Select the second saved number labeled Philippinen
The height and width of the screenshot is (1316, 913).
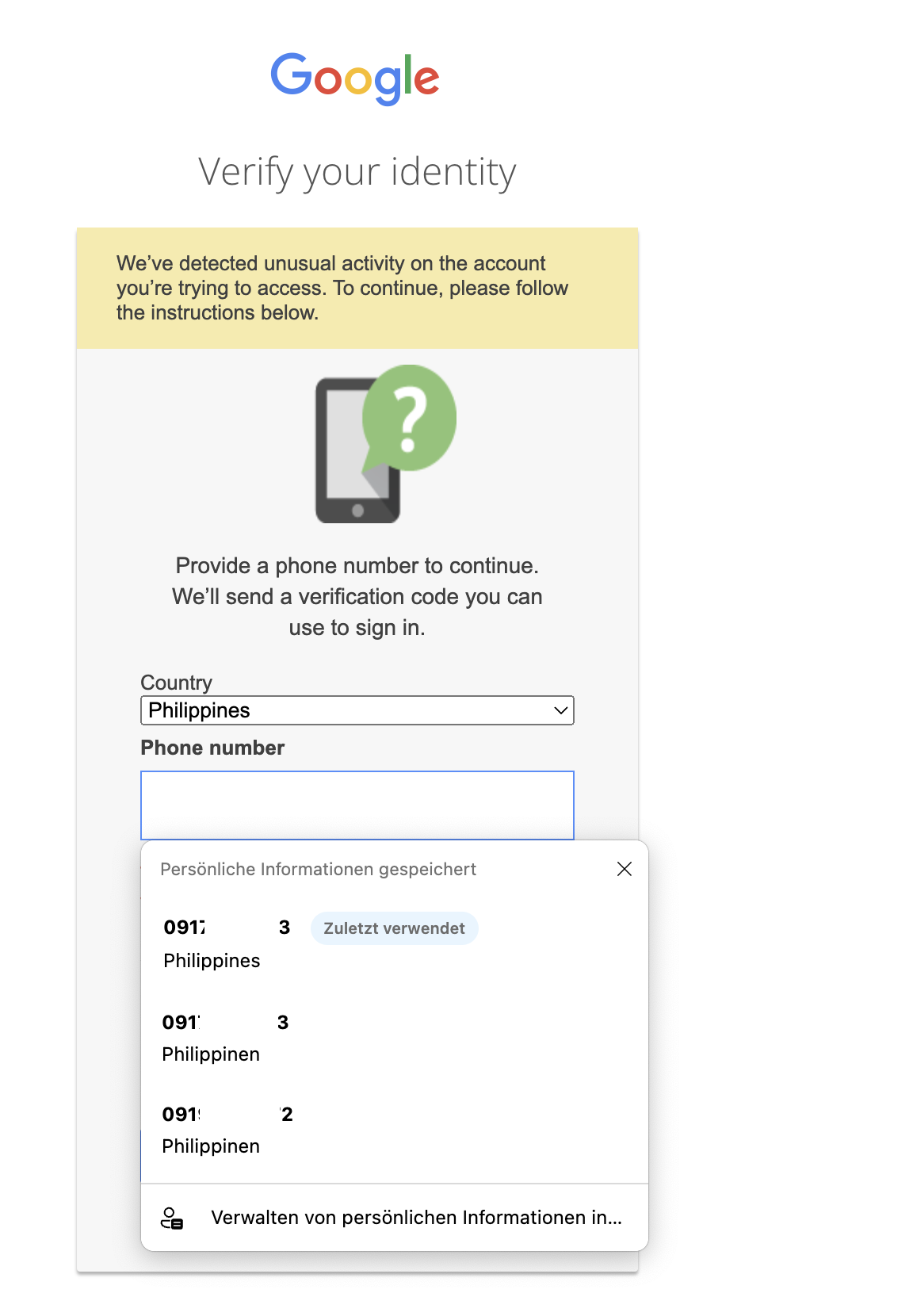(226, 1037)
